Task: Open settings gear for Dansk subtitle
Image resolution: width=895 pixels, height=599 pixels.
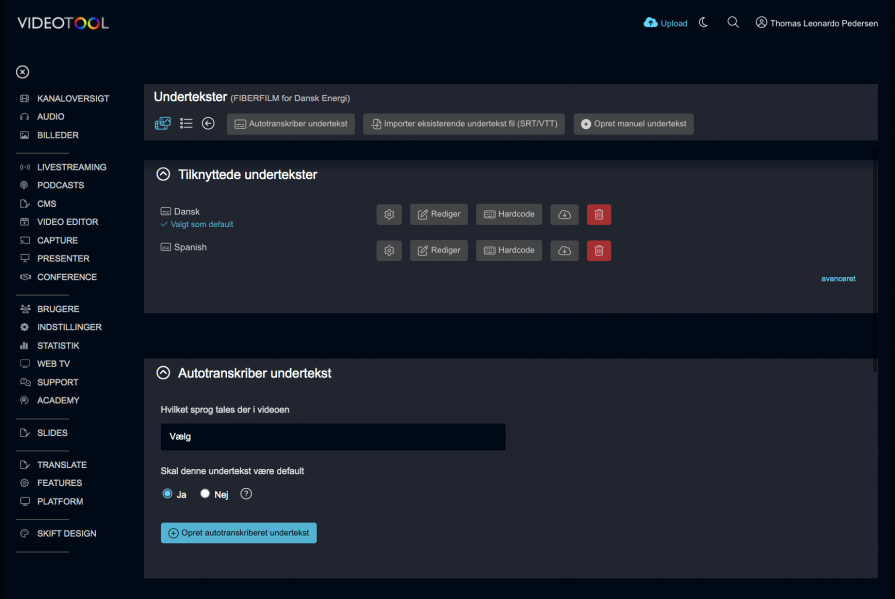Action: tap(389, 214)
